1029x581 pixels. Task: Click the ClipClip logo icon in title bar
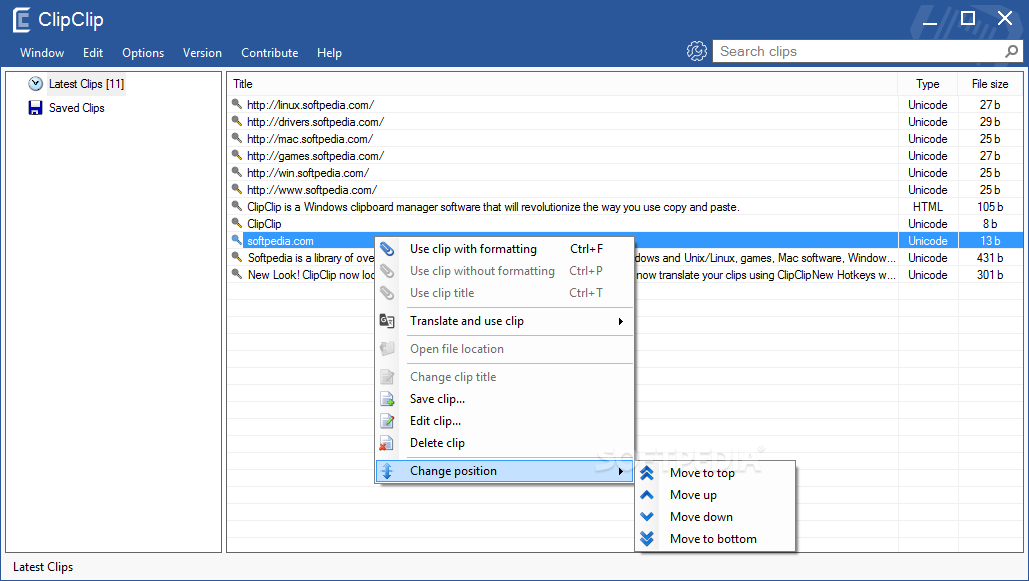point(21,20)
